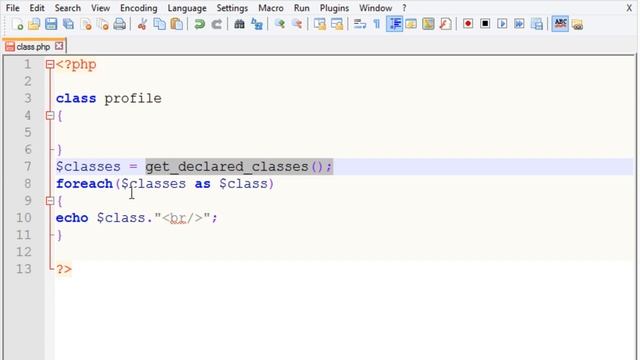Click line number 7 in margin
The width and height of the screenshot is (640, 360).
click(x=27, y=167)
